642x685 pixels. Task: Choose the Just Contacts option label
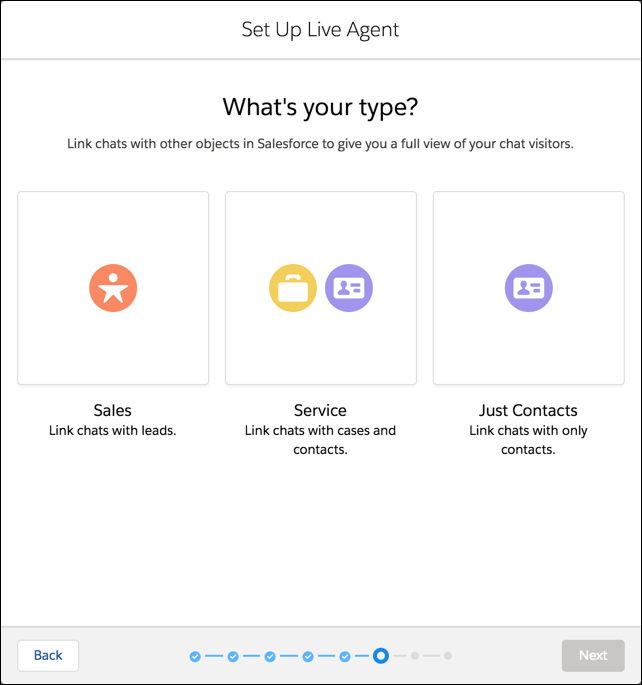(528, 410)
